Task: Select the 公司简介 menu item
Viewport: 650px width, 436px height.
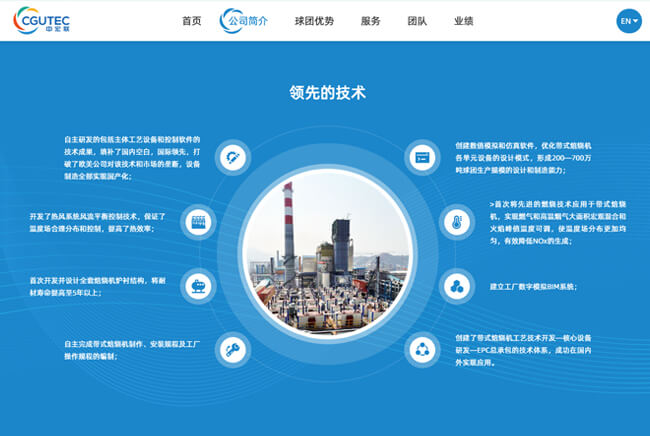Action: pyautogui.click(x=247, y=21)
